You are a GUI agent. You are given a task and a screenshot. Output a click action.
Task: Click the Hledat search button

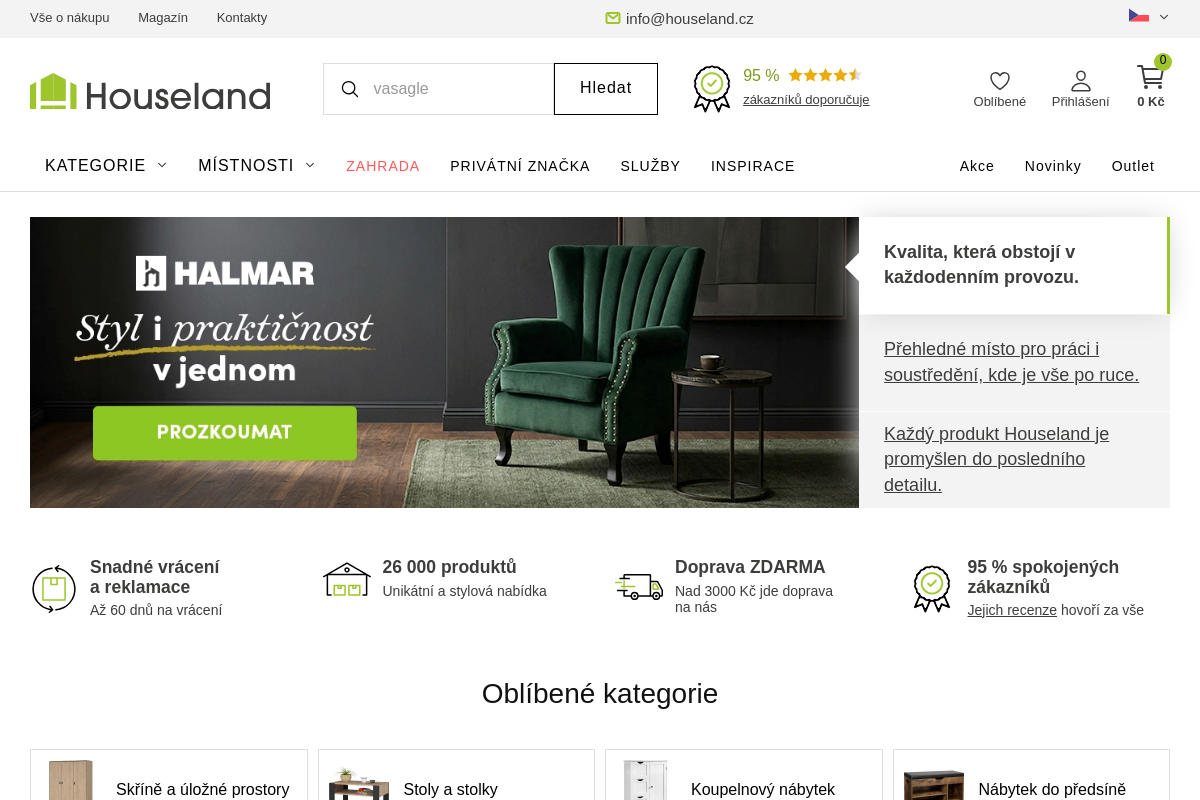point(606,89)
